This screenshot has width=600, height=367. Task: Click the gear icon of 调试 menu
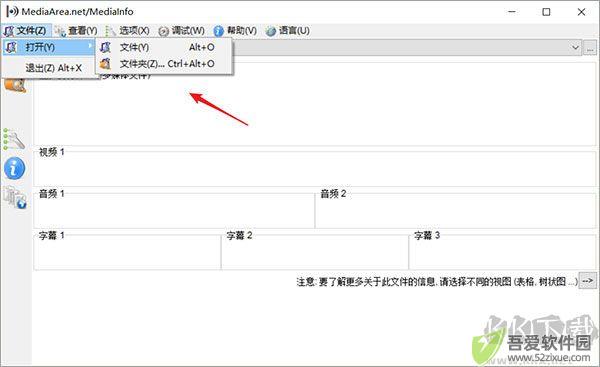coord(163,31)
